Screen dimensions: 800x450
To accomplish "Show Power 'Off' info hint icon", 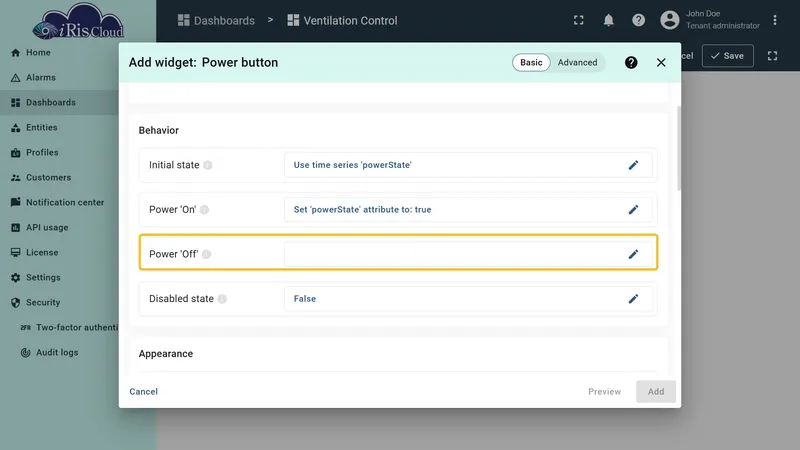I will point(206,254).
